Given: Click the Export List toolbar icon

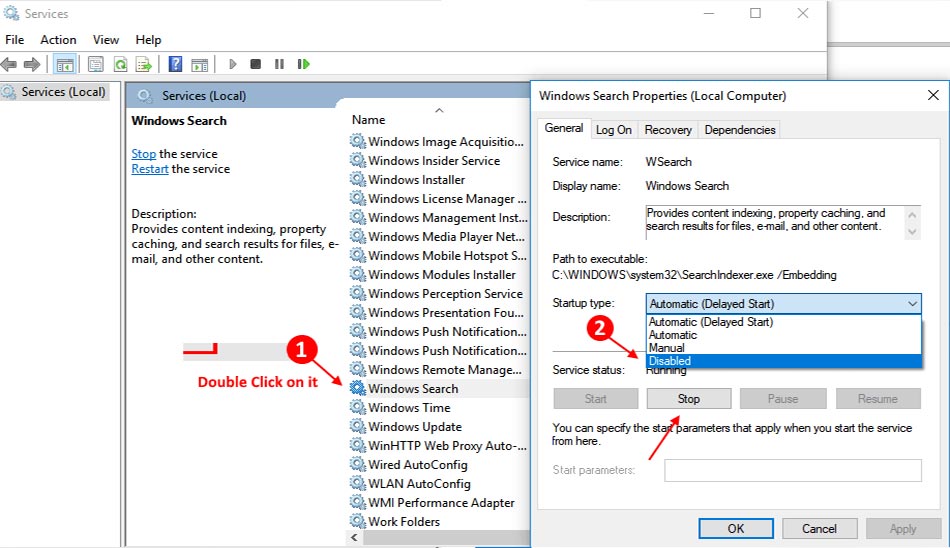Looking at the screenshot, I should point(144,64).
